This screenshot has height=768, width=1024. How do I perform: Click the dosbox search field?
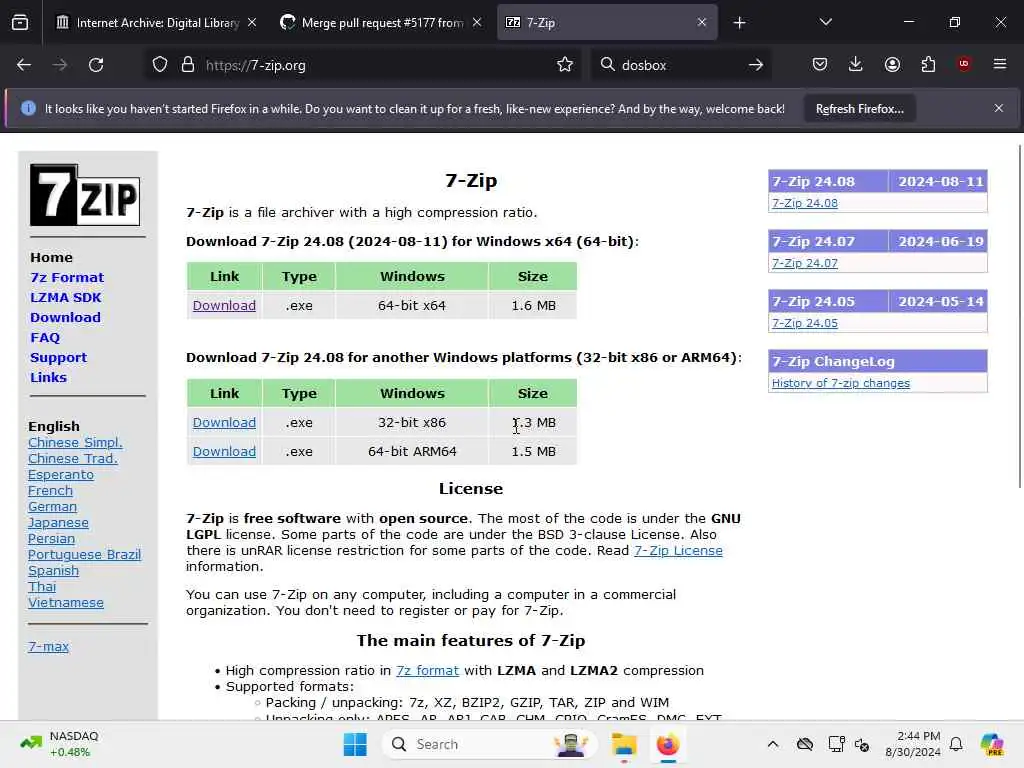click(679, 65)
